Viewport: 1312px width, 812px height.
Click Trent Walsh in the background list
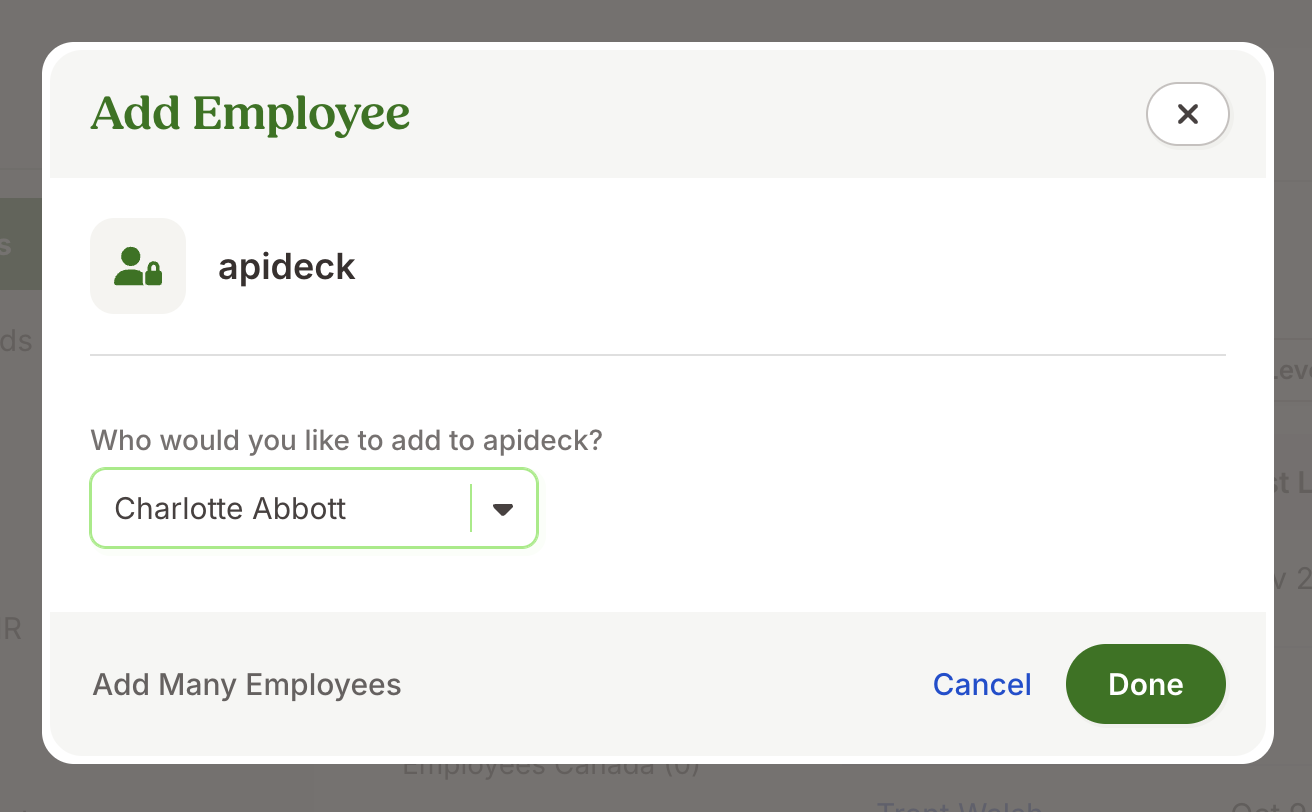(957, 805)
